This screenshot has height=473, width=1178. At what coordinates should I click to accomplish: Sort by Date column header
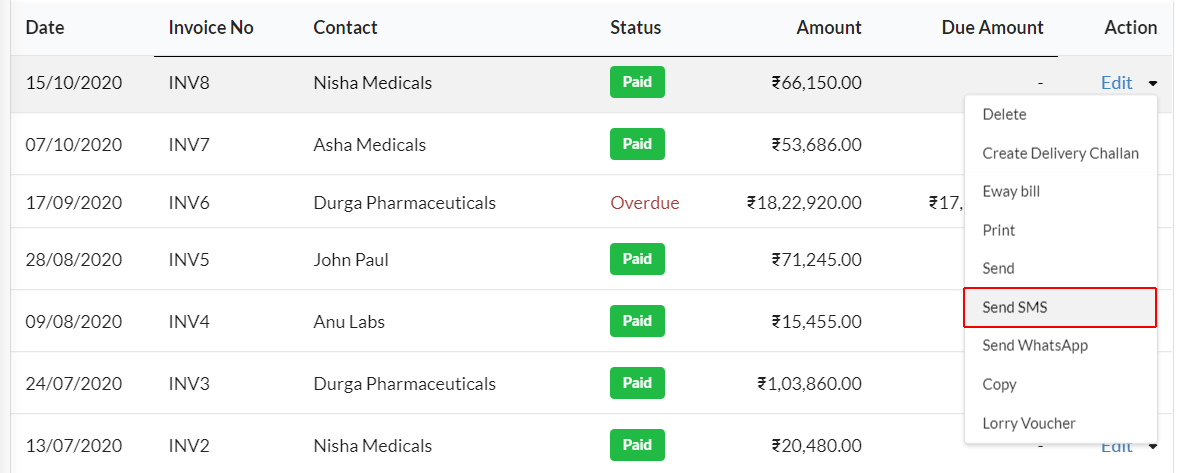tap(45, 28)
